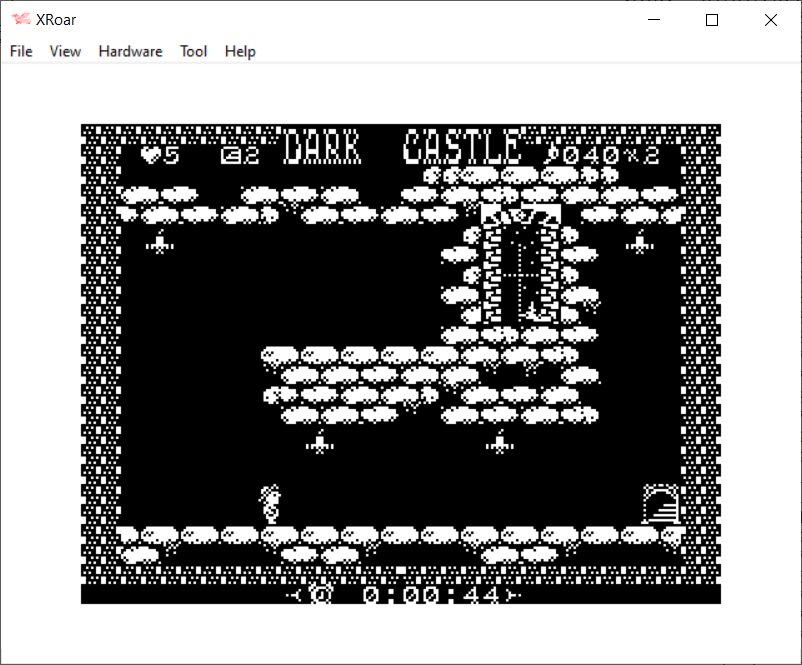Click the top-right hanging torch
802x665 pixels.
(640, 241)
